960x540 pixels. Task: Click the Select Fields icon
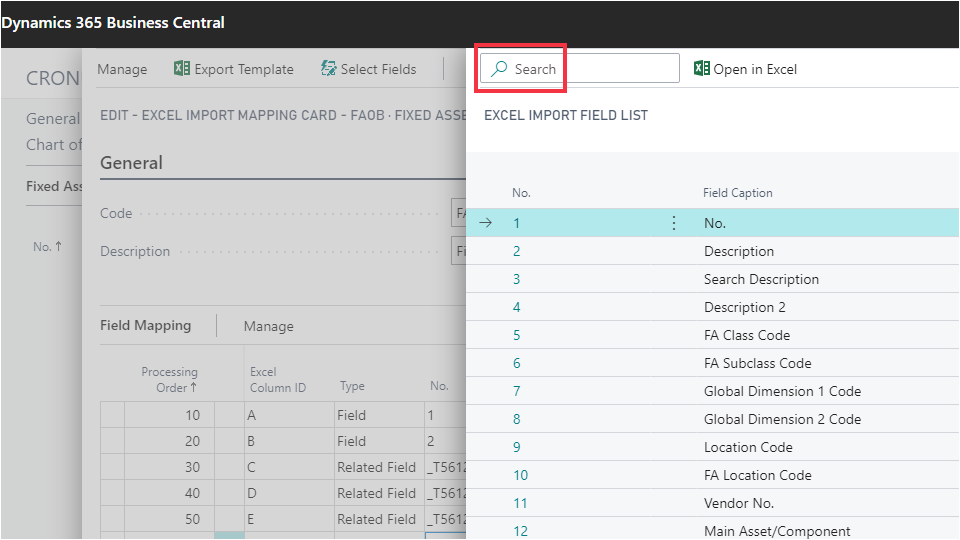[x=328, y=69]
